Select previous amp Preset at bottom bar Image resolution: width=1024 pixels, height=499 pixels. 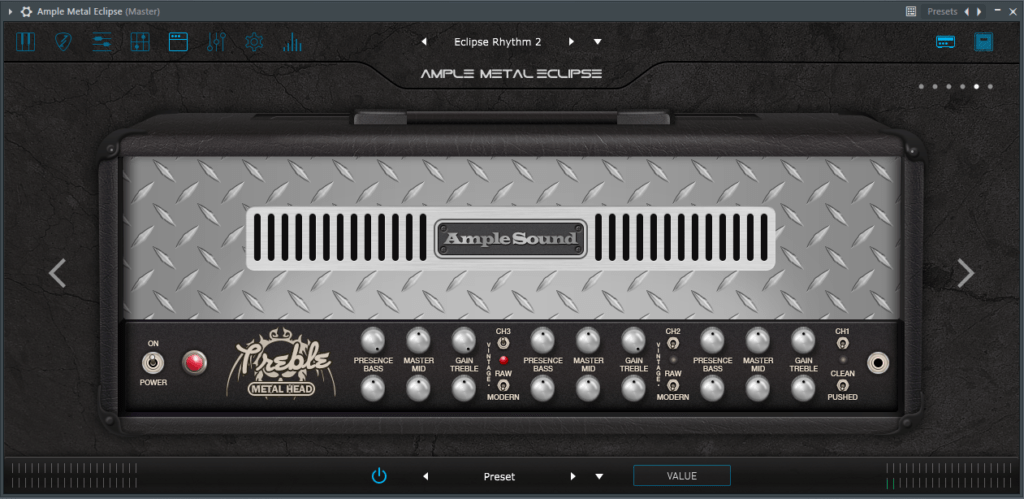[x=426, y=476]
